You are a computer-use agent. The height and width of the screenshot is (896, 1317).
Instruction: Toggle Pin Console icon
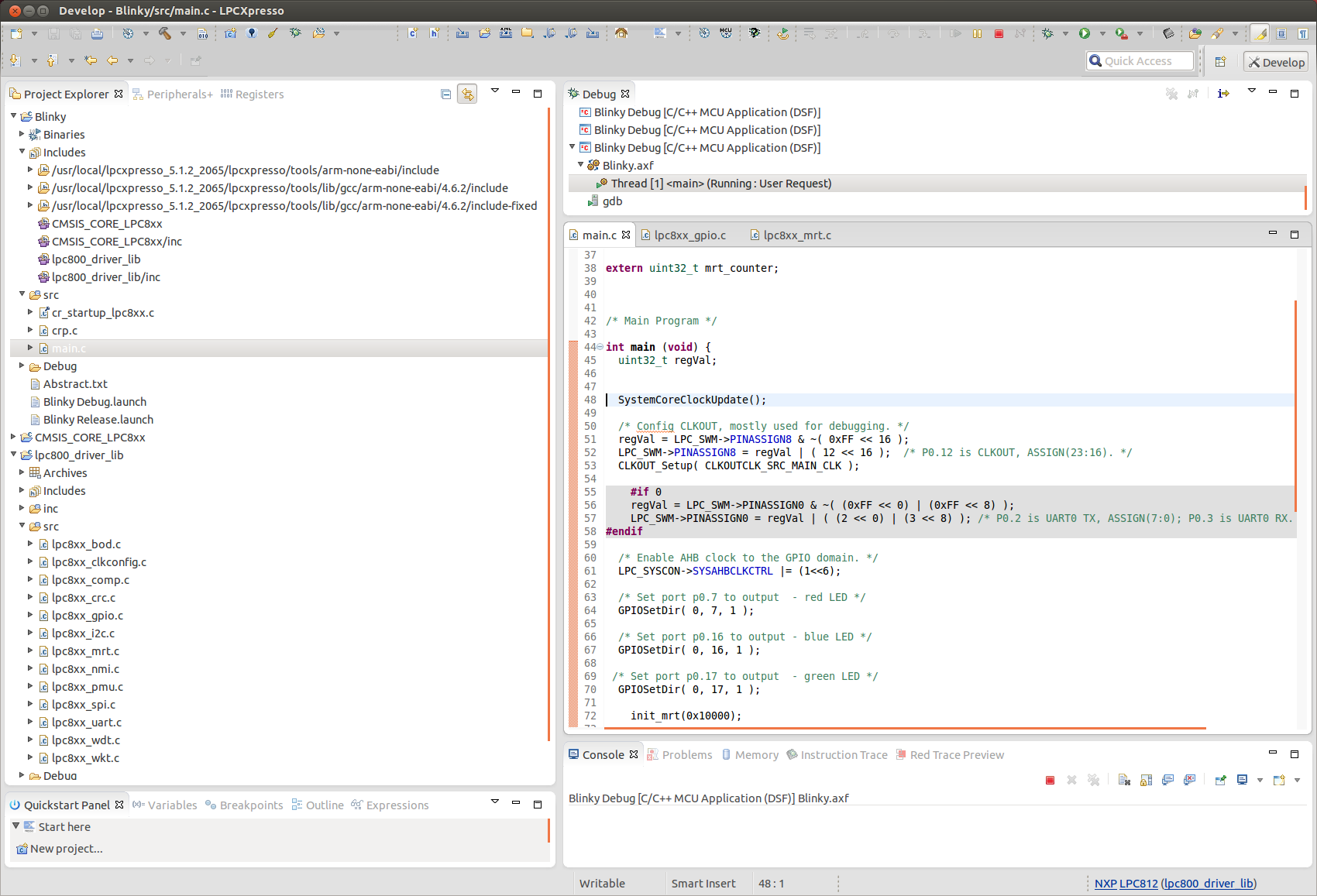pos(1220,780)
